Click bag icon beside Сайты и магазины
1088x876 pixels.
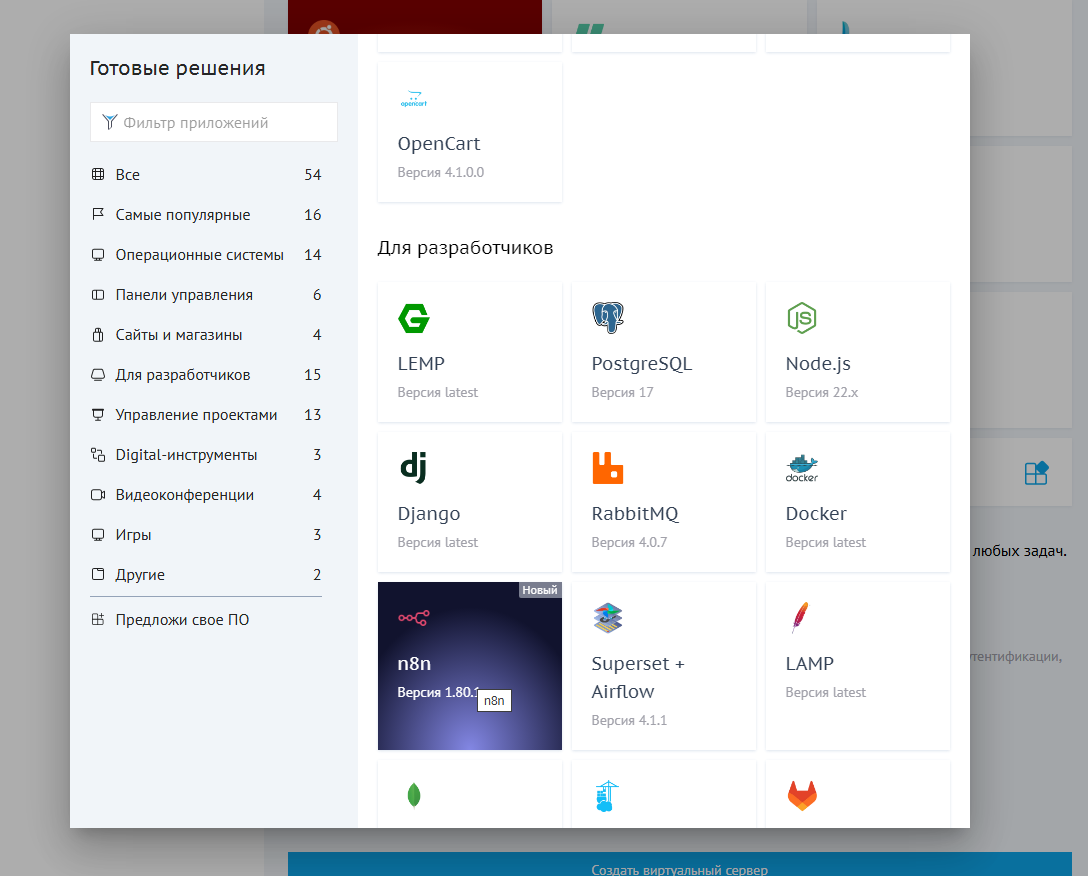(98, 335)
